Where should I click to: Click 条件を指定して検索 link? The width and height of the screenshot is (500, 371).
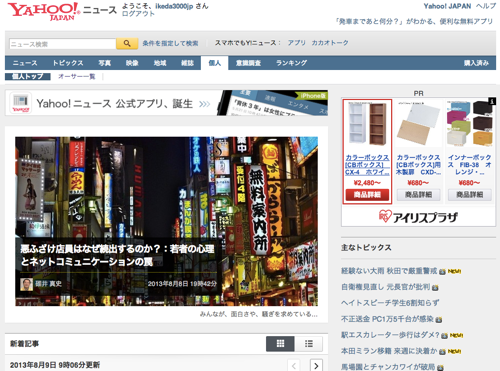click(170, 43)
